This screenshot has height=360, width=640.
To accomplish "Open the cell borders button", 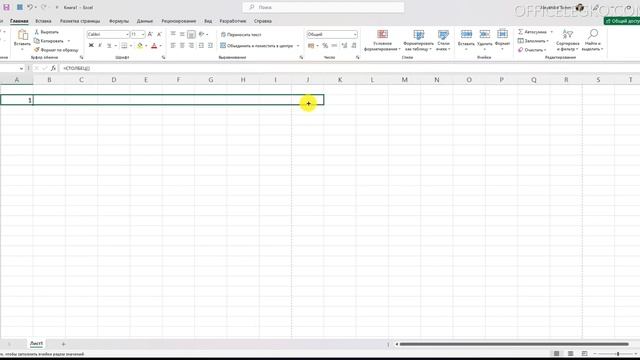I will 124,46.
